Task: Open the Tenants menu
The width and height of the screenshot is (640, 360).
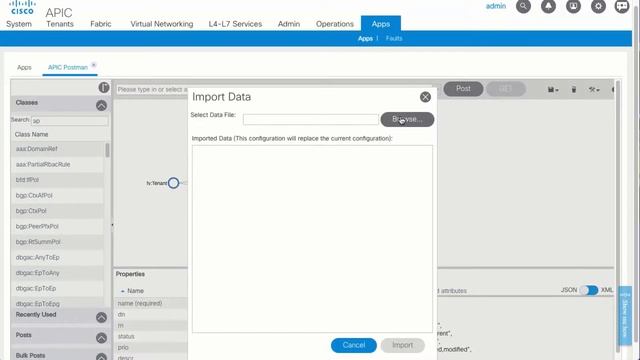Action: (x=60, y=24)
